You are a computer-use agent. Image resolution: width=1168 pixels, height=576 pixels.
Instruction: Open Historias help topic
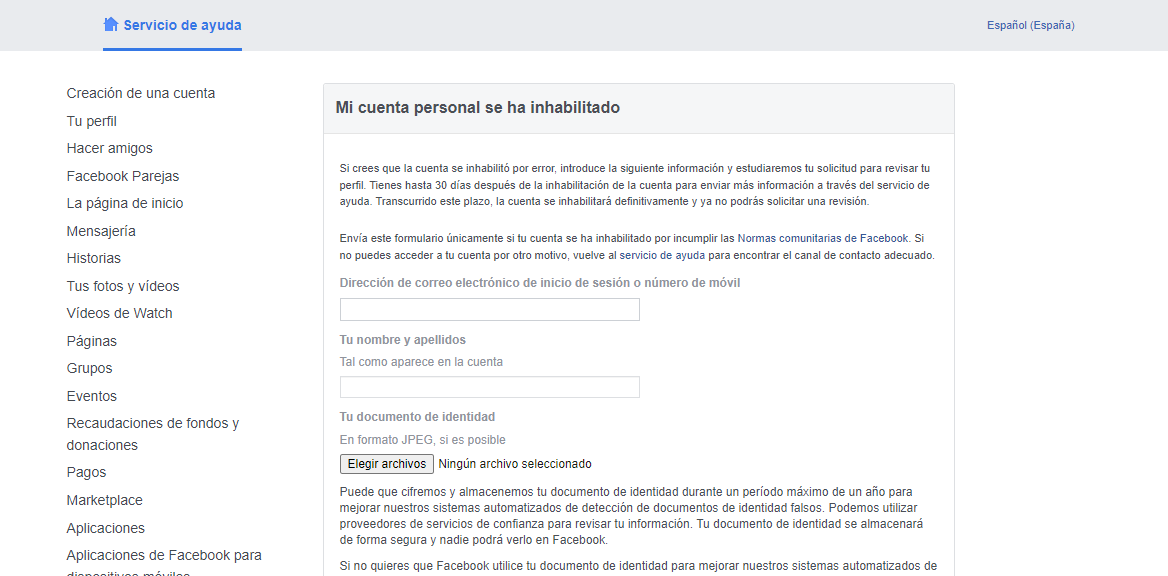click(94, 258)
